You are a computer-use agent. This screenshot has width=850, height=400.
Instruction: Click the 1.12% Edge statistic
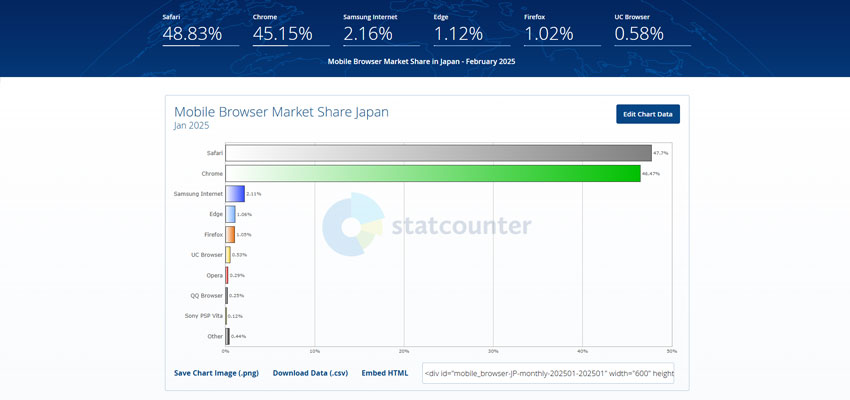point(458,34)
